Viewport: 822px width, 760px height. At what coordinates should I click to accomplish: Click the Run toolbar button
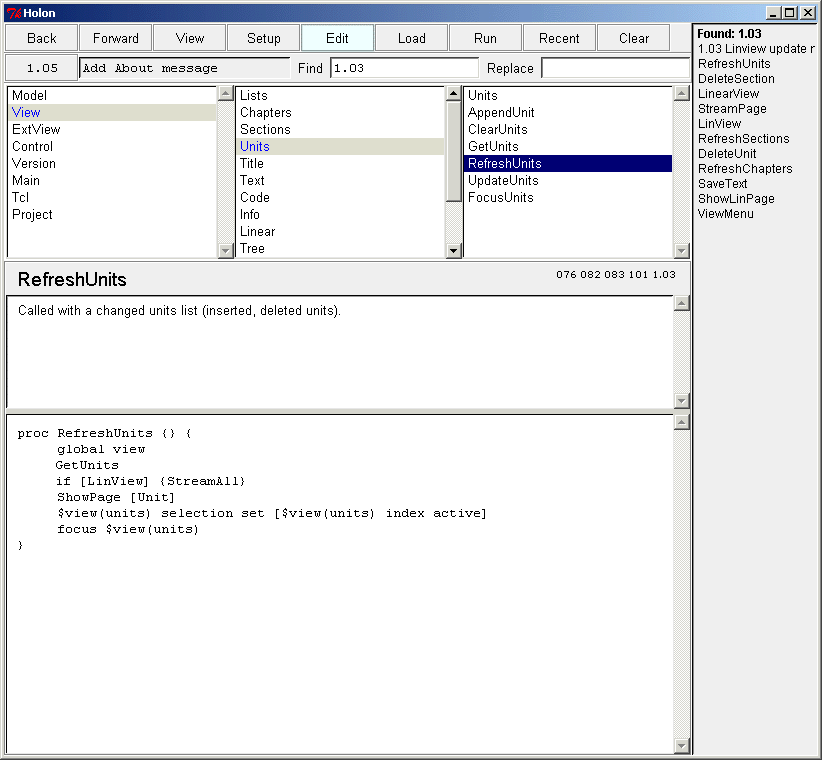[x=485, y=38]
